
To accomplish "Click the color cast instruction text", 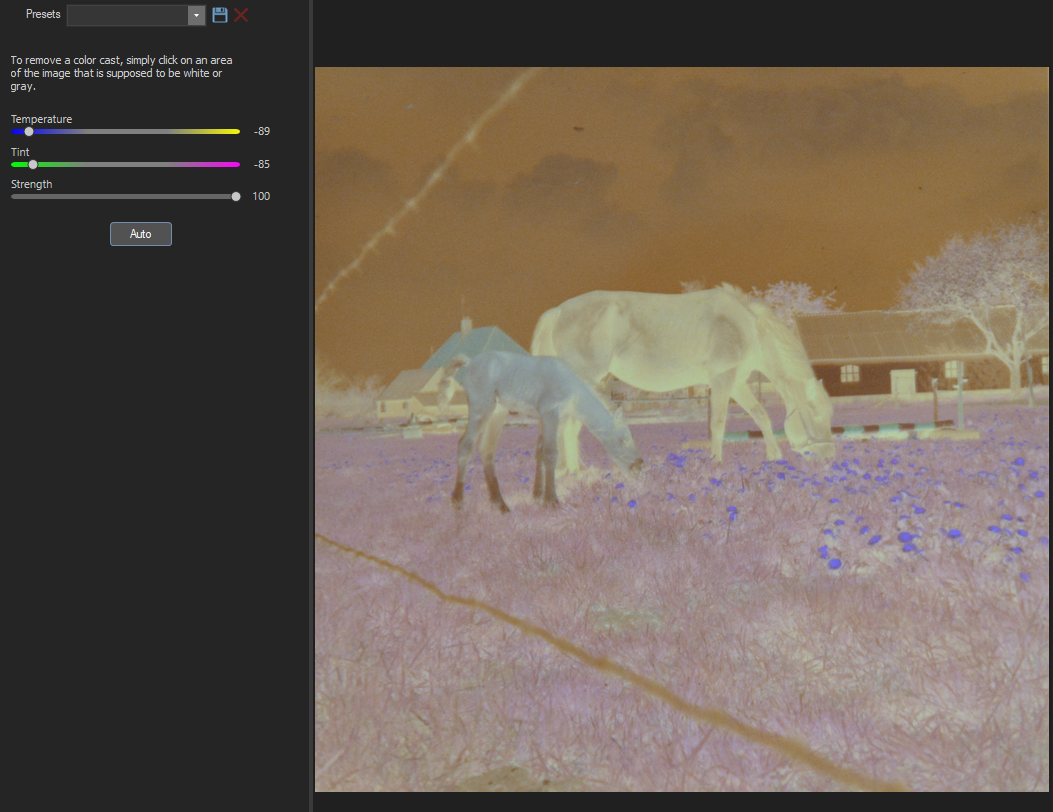I will [x=122, y=73].
